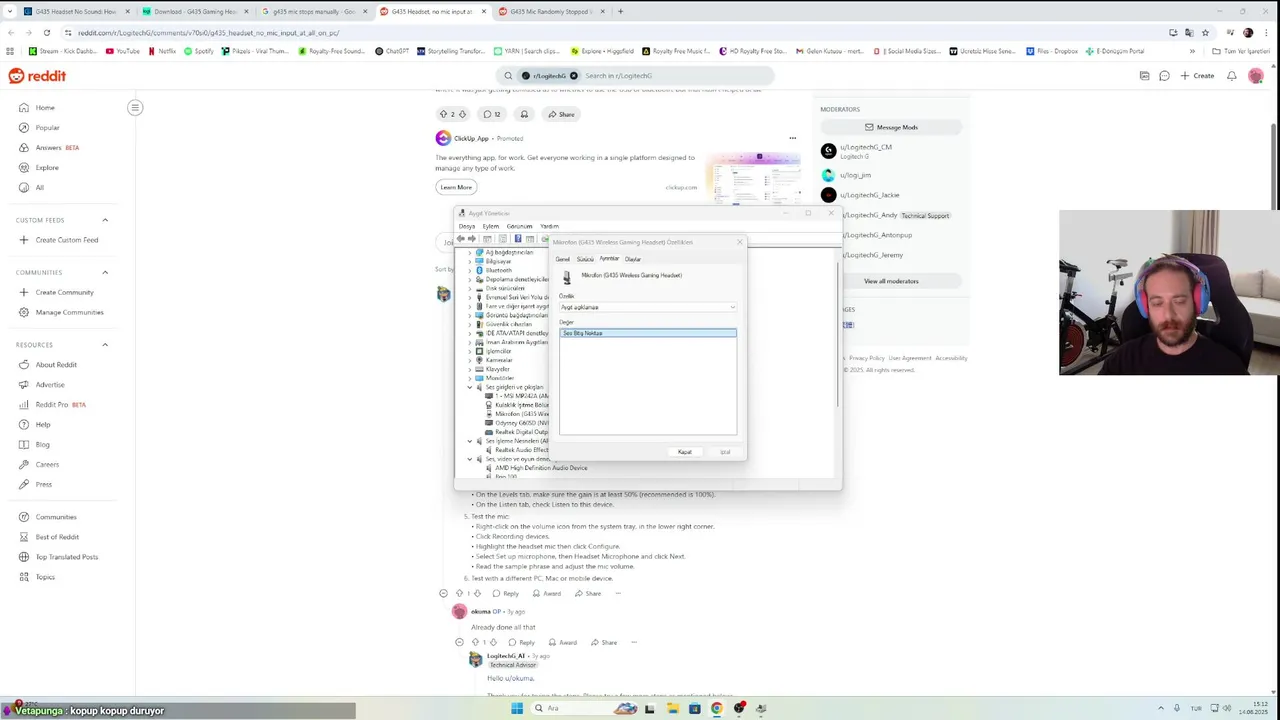Open Görünüm menu in Aygıt Yöneticisi

point(519,226)
